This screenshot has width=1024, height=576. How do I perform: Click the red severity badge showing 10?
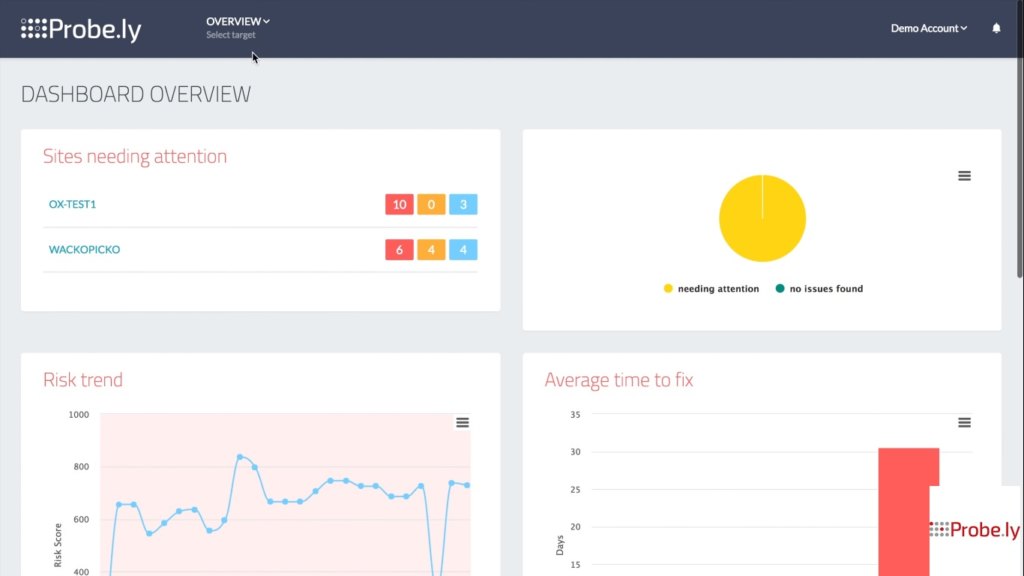point(399,203)
